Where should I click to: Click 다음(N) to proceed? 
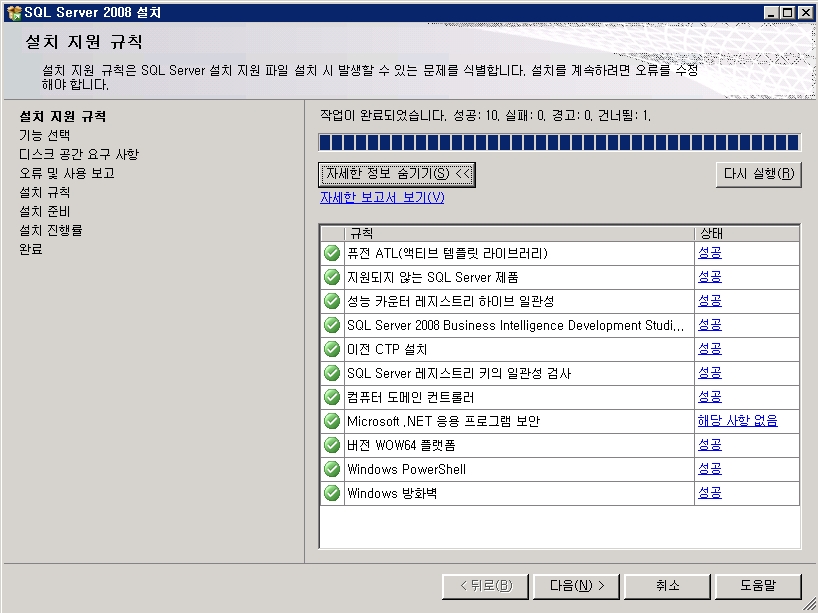(576, 586)
